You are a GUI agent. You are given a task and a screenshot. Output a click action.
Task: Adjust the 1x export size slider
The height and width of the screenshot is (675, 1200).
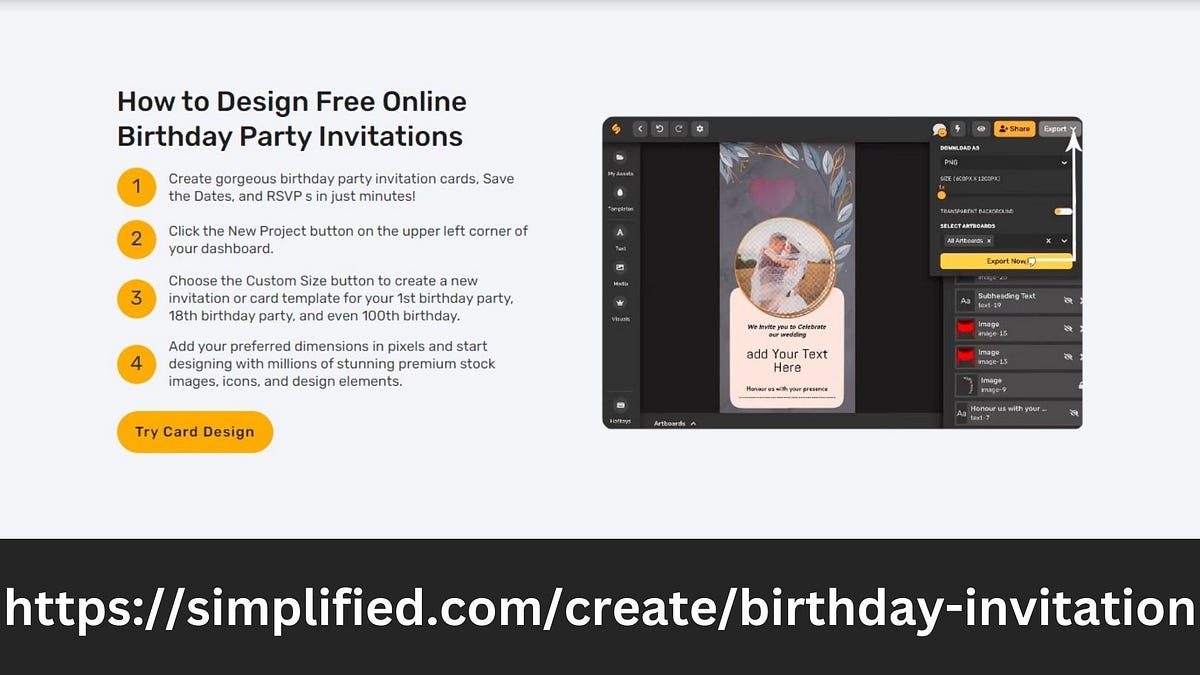(941, 194)
